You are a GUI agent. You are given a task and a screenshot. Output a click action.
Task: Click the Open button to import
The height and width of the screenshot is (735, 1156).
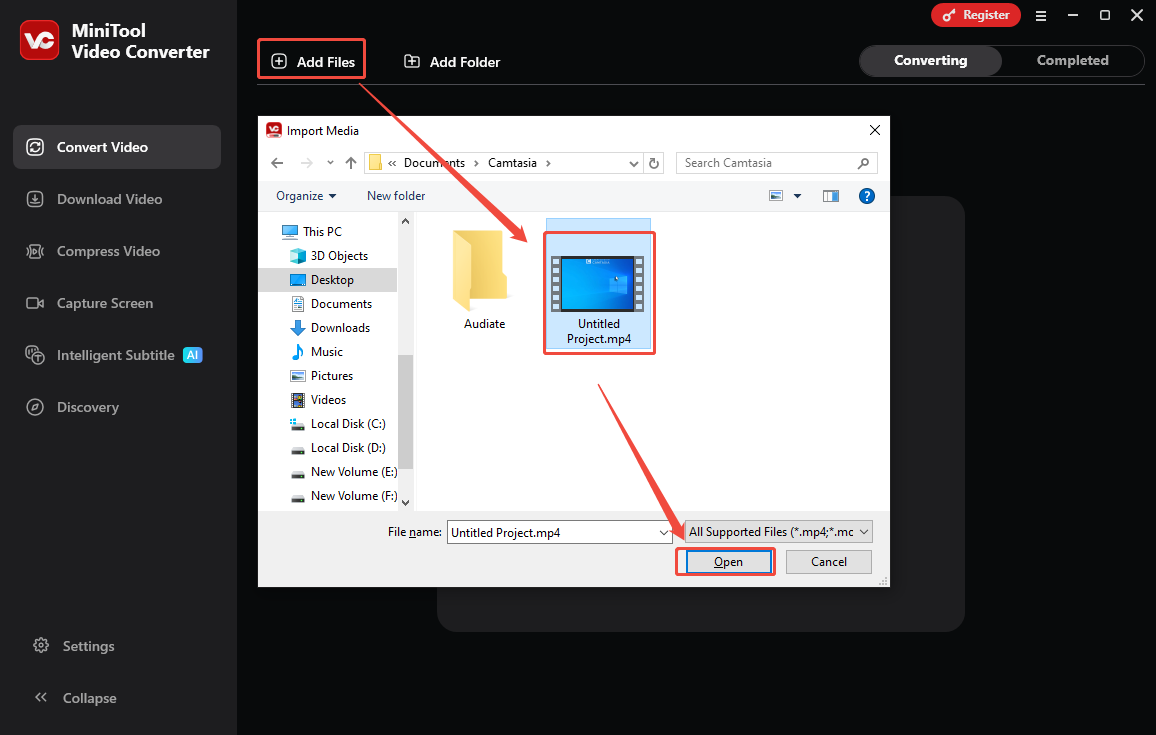(x=725, y=561)
